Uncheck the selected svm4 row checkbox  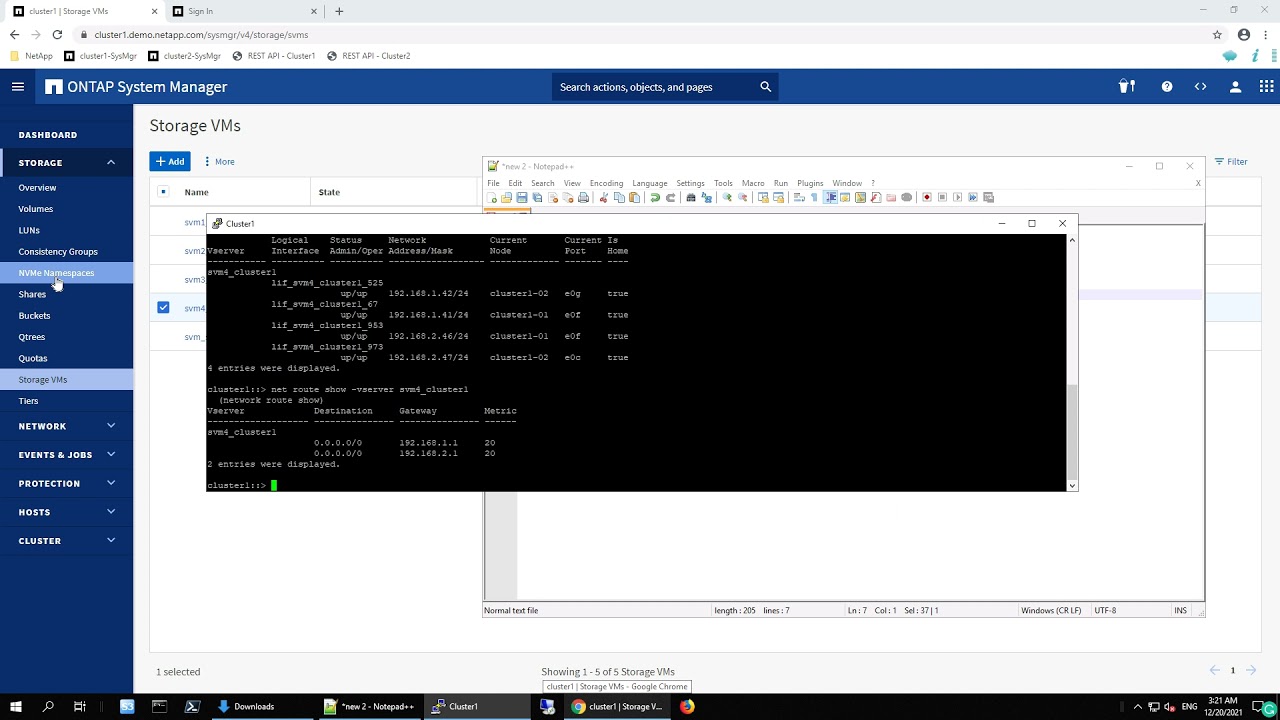[x=163, y=307]
